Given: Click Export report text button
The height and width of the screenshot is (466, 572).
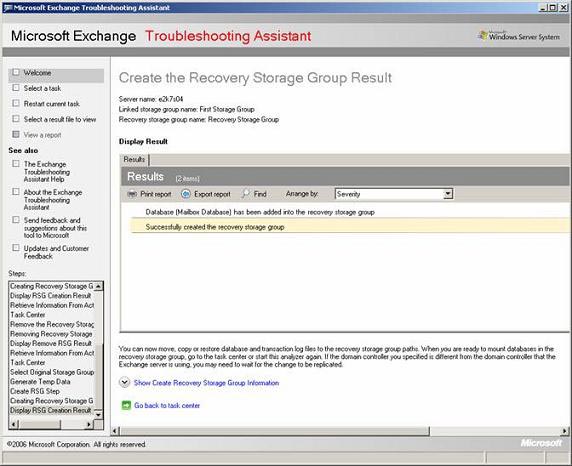Looking at the screenshot, I should (212, 194).
